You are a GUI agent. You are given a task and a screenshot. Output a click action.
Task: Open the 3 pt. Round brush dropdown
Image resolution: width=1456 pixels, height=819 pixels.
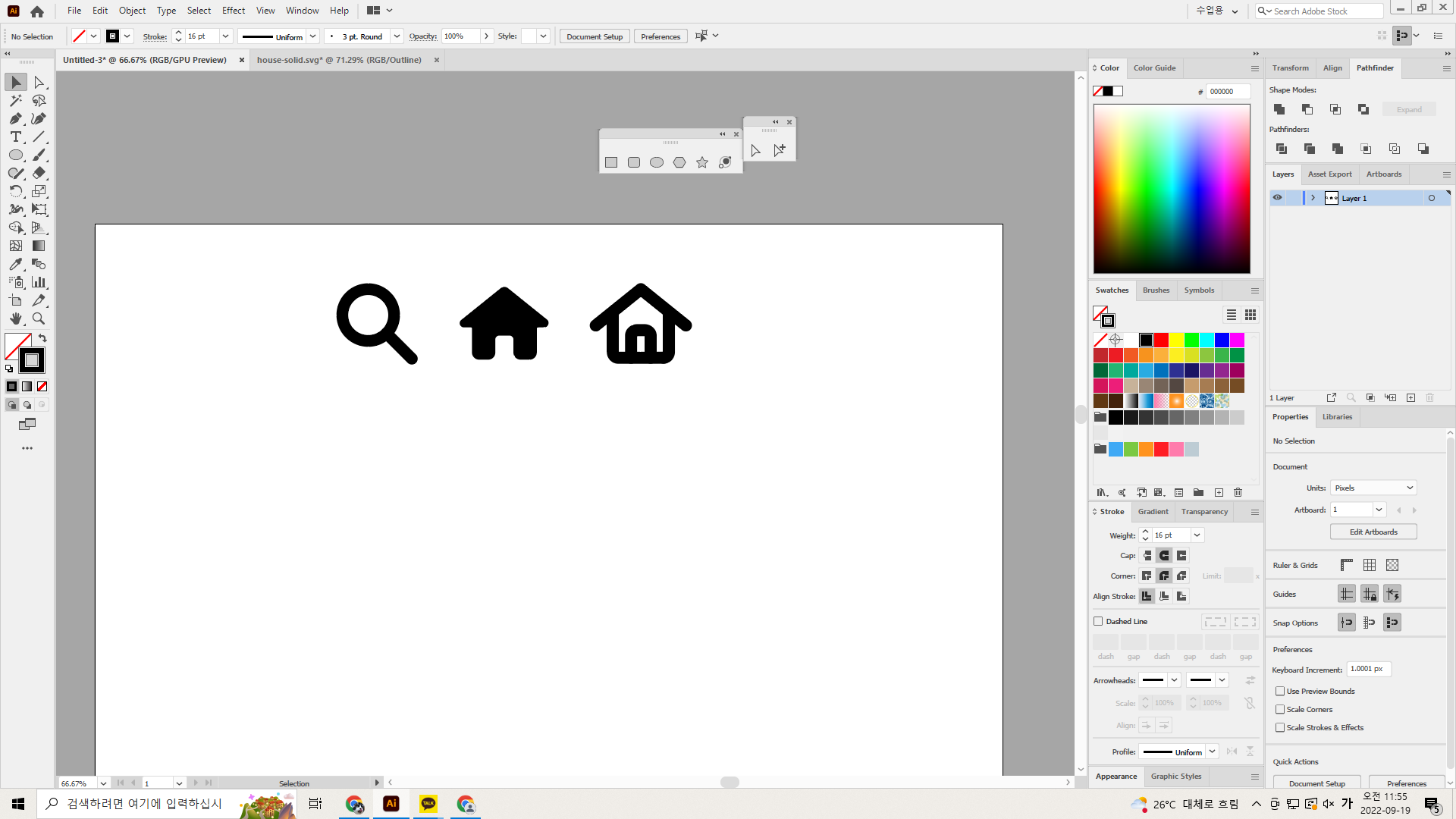click(397, 36)
